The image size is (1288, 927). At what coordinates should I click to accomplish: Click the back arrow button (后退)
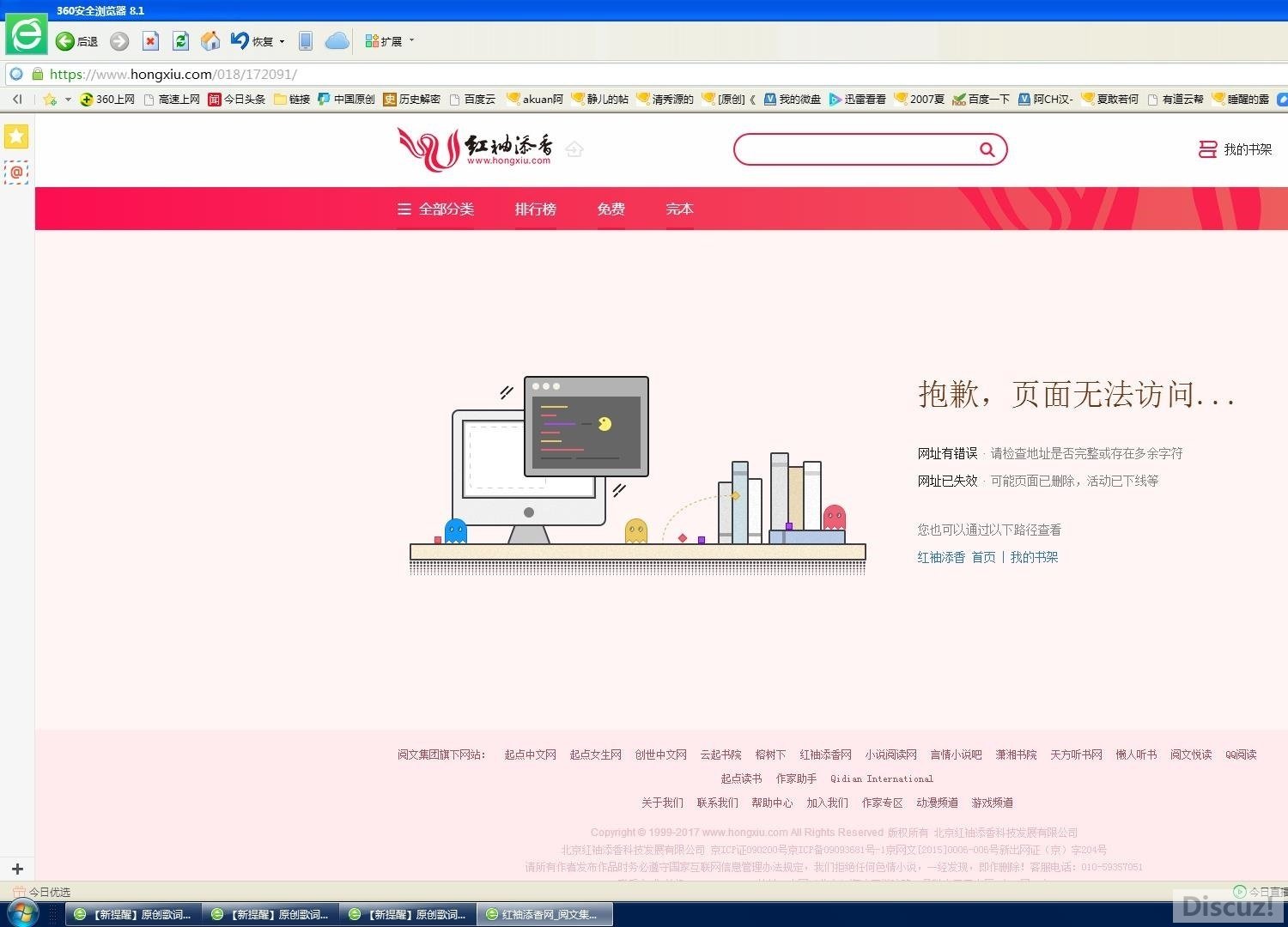(65, 41)
